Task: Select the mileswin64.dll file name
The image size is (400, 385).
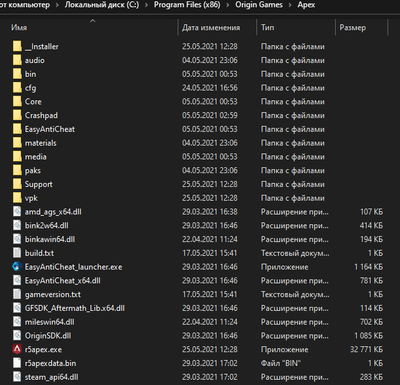Action: point(50,322)
